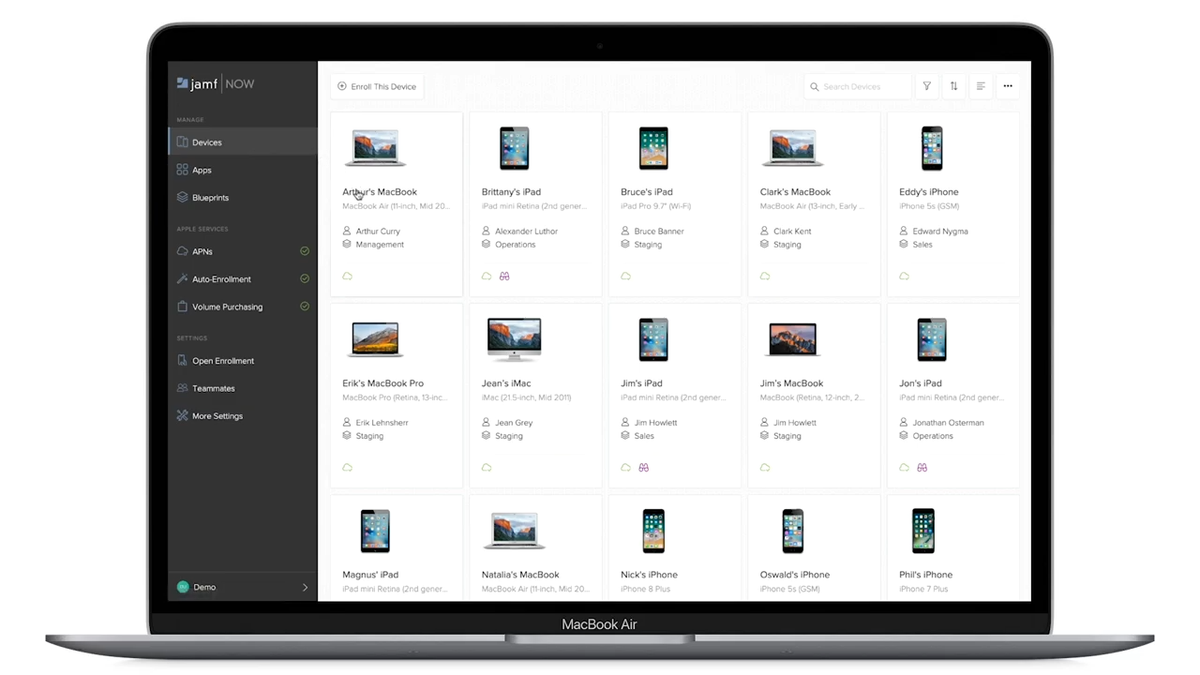Open Arthur's MacBook device card

coord(396,203)
